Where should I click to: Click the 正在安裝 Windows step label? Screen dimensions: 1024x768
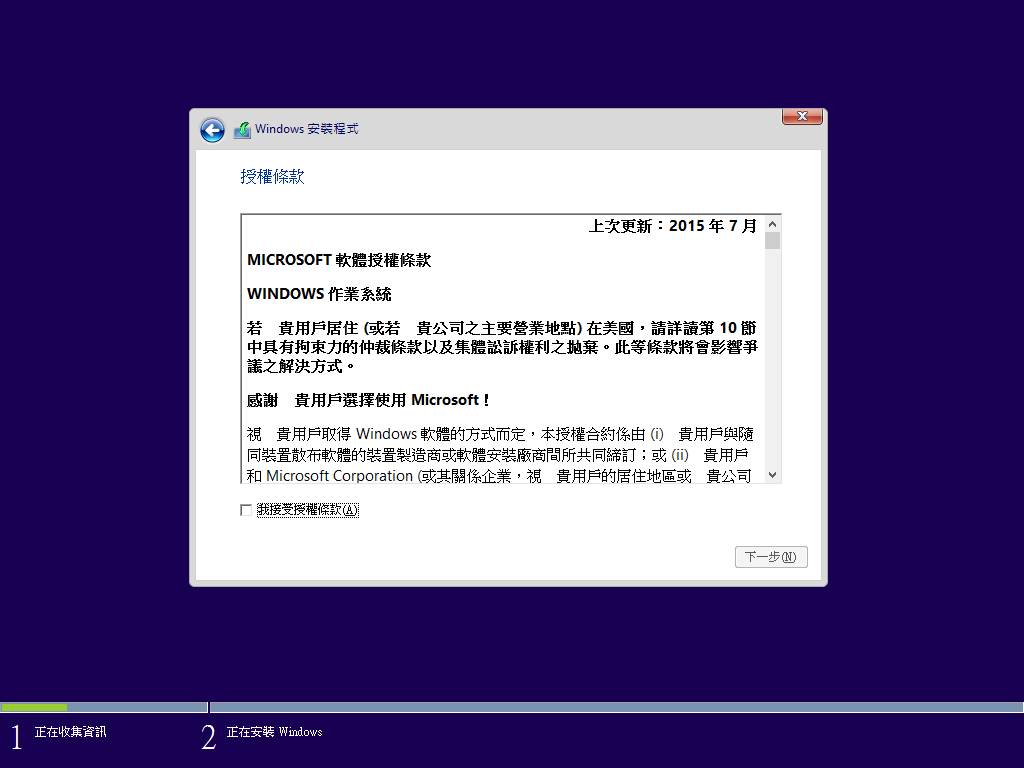tap(274, 732)
